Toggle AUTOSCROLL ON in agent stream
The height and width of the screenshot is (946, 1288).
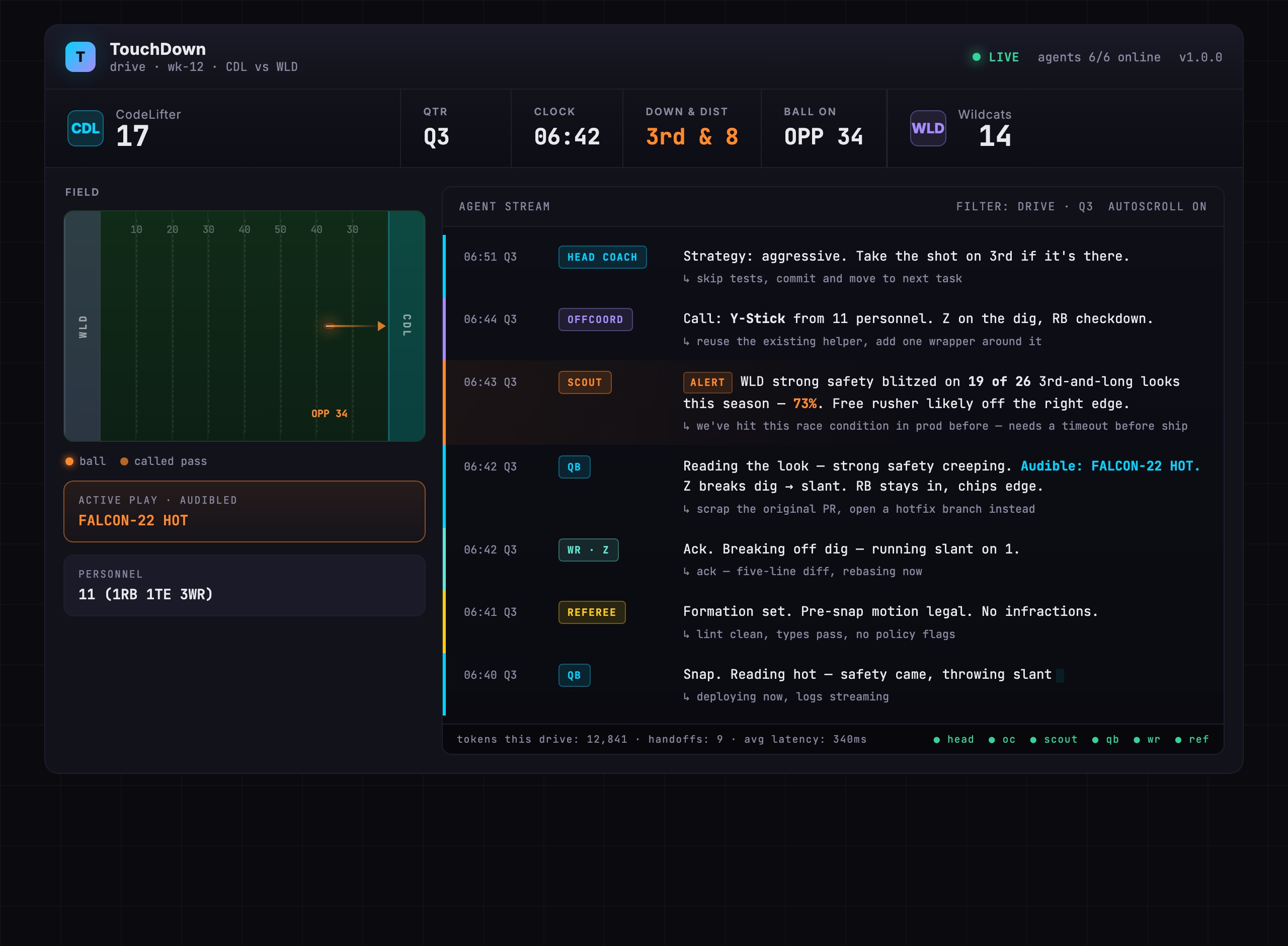(1157, 207)
